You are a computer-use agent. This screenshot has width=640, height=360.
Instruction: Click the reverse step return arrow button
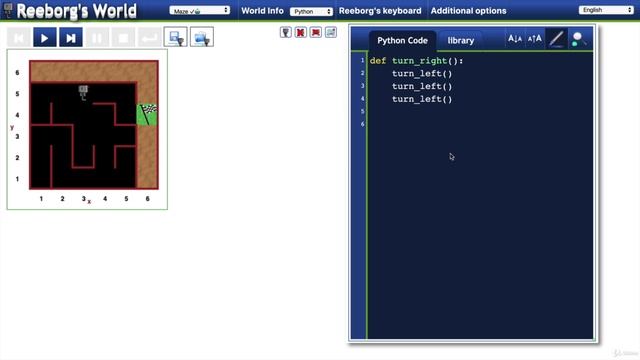tap(149, 38)
